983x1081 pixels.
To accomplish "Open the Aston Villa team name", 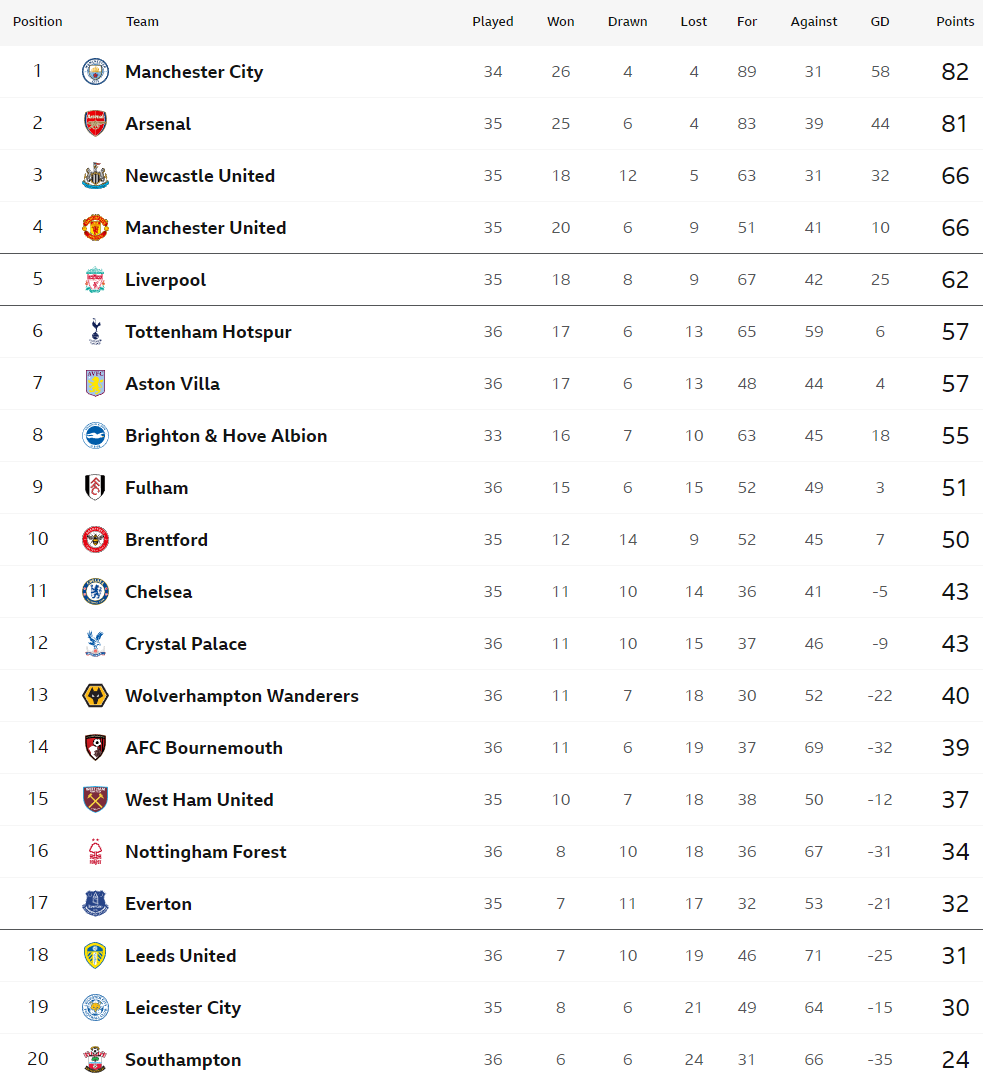I will (172, 384).
